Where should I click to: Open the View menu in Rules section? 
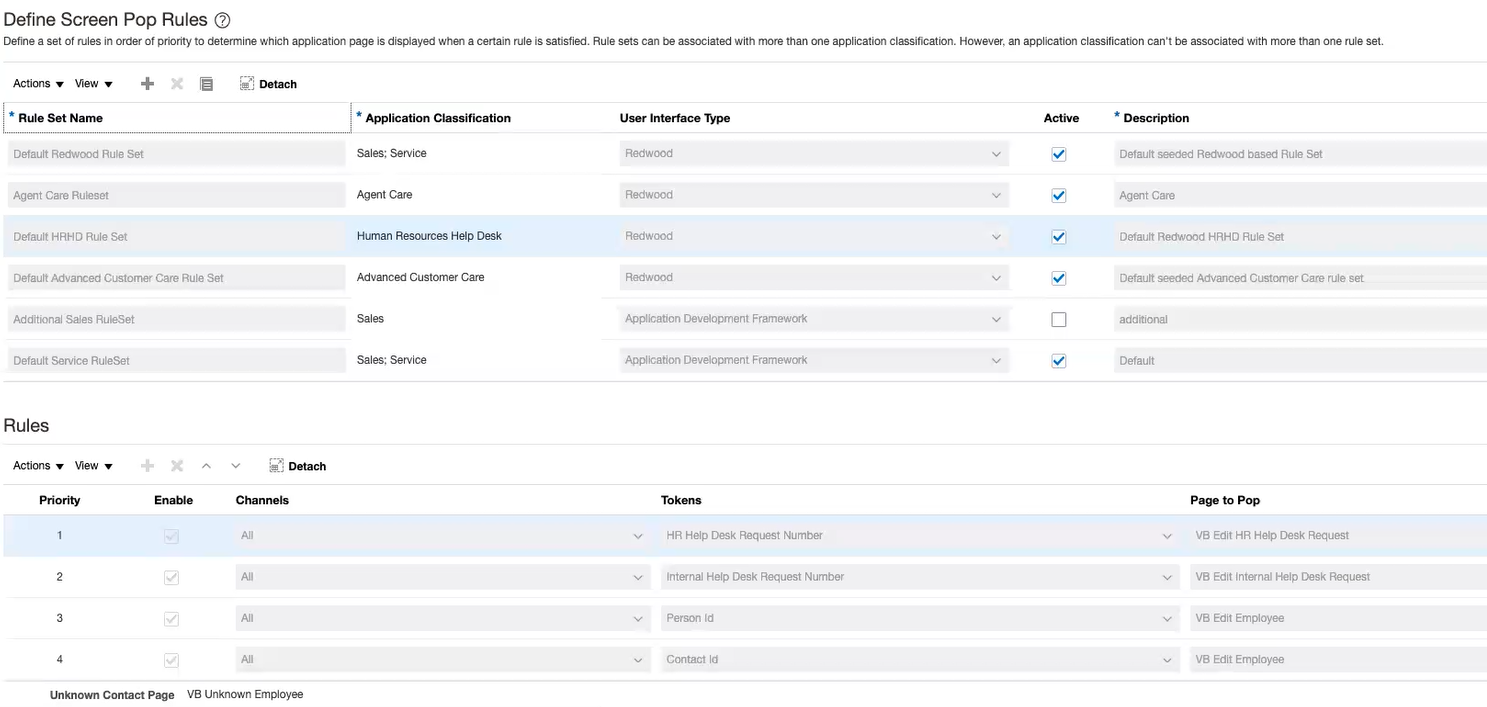[93, 466]
